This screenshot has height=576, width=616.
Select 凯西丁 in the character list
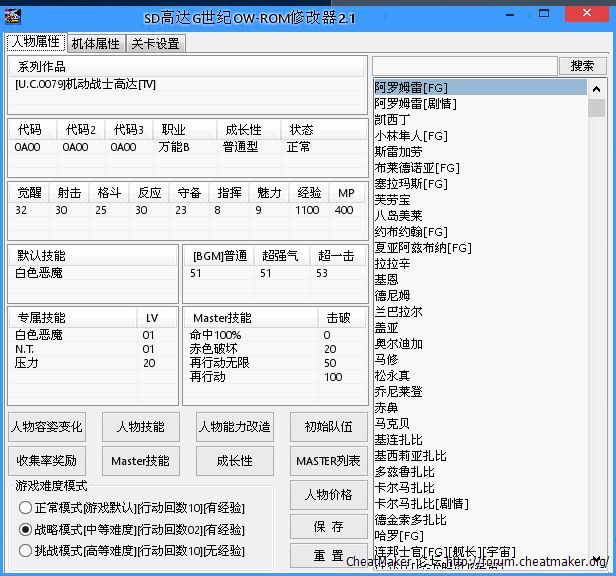393,119
